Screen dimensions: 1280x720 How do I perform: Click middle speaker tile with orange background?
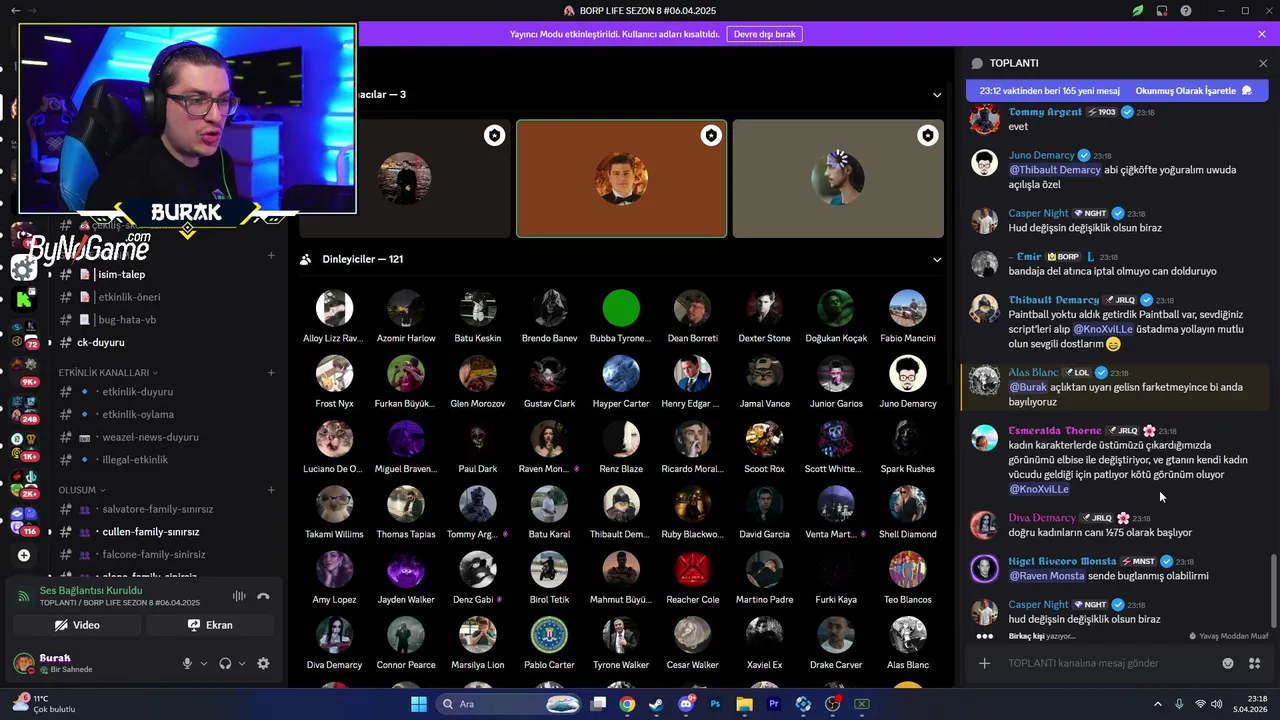pos(621,179)
